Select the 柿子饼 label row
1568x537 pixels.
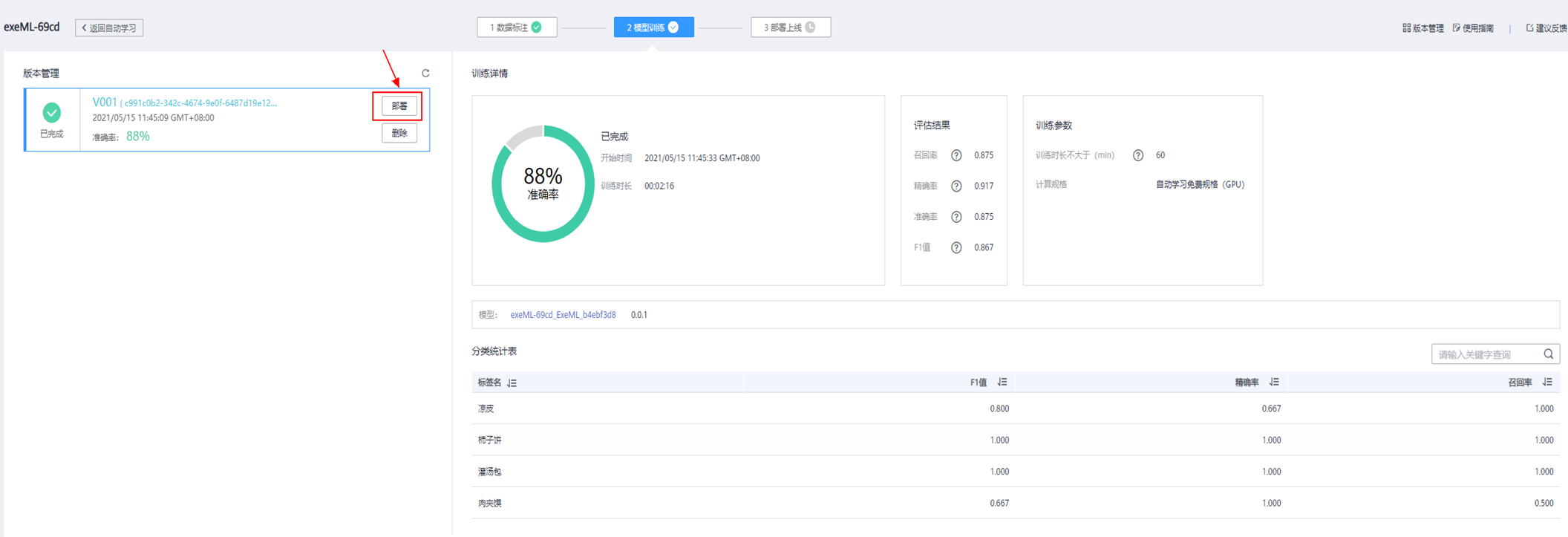pos(1016,440)
